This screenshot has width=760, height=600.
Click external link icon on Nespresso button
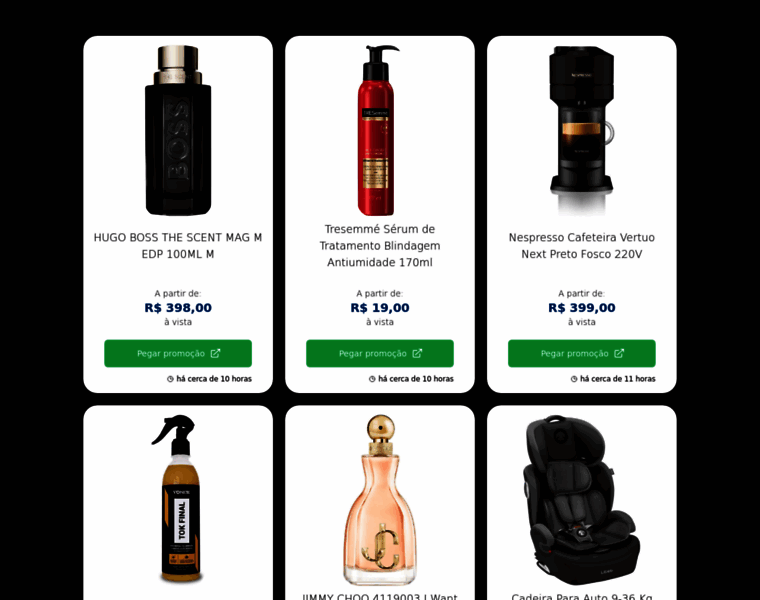[619, 353]
